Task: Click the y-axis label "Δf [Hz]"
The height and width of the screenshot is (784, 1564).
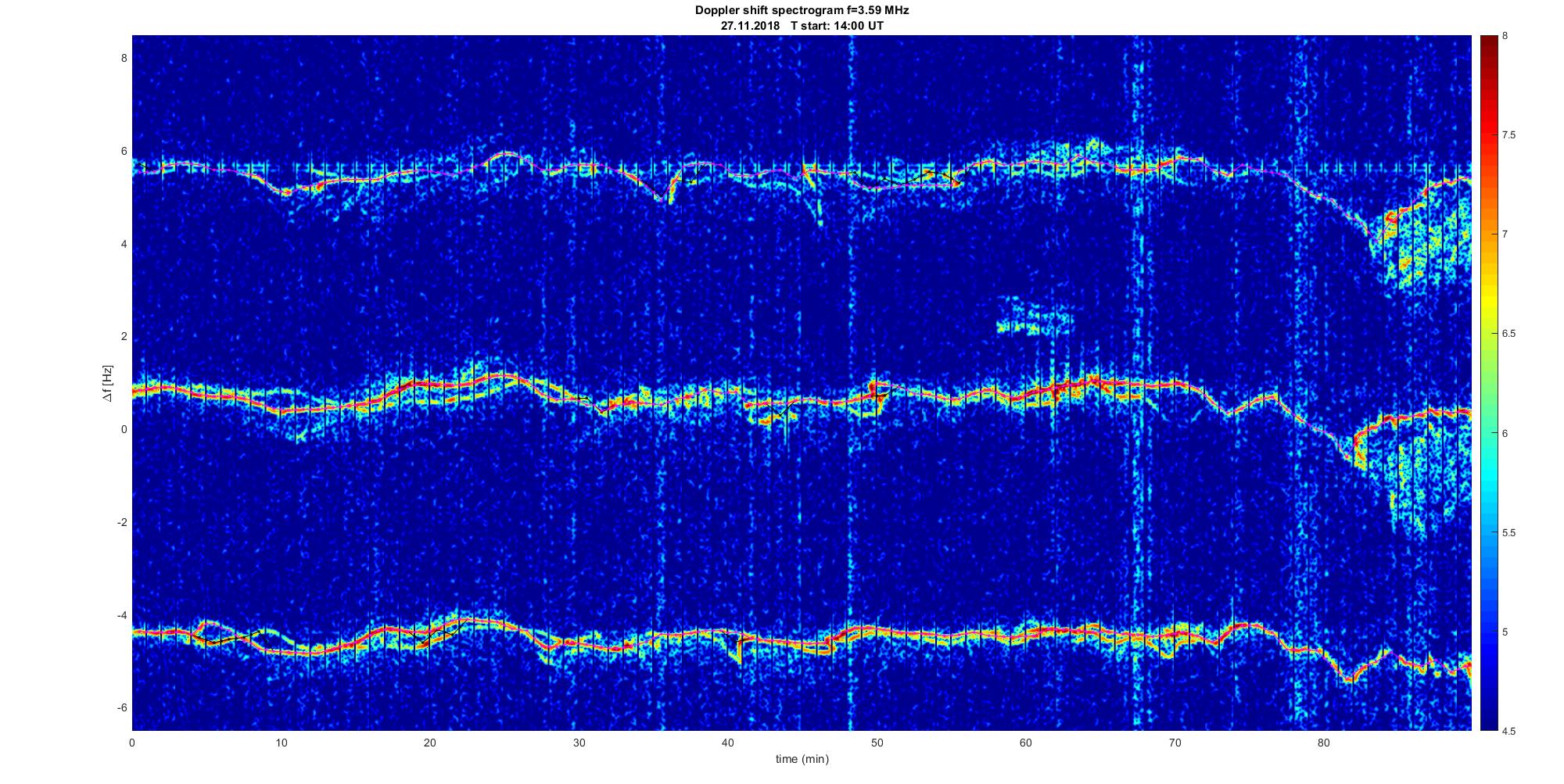Action: pyautogui.click(x=107, y=384)
